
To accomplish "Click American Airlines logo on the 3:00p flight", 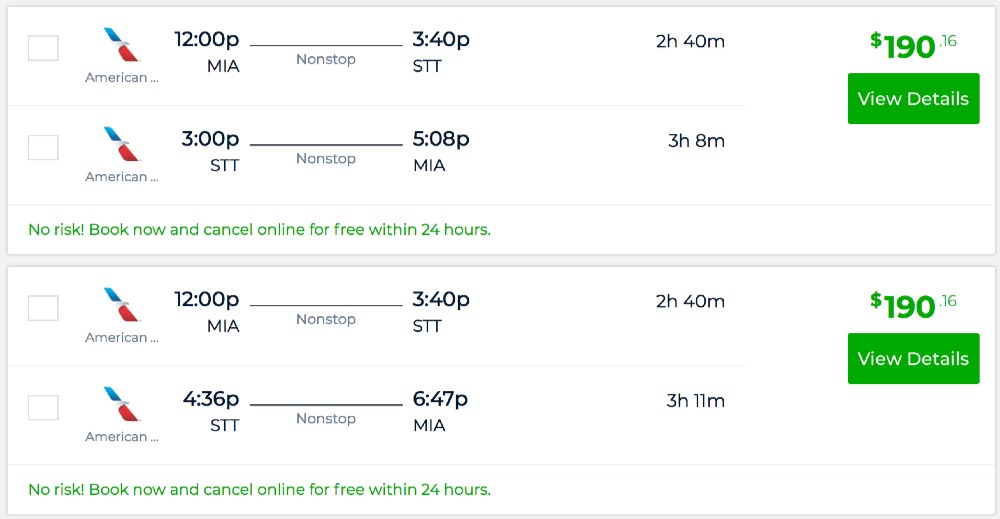I will (122, 144).
